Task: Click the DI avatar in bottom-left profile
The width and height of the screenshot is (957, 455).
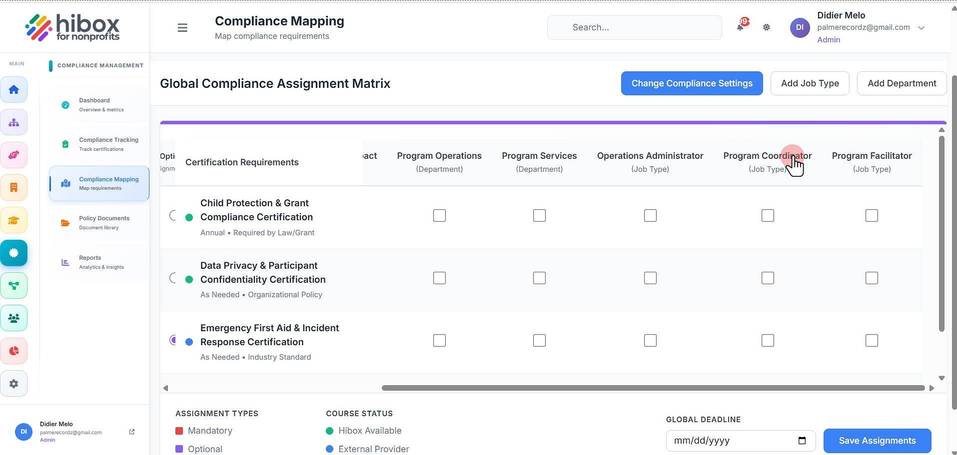Action: coord(24,431)
